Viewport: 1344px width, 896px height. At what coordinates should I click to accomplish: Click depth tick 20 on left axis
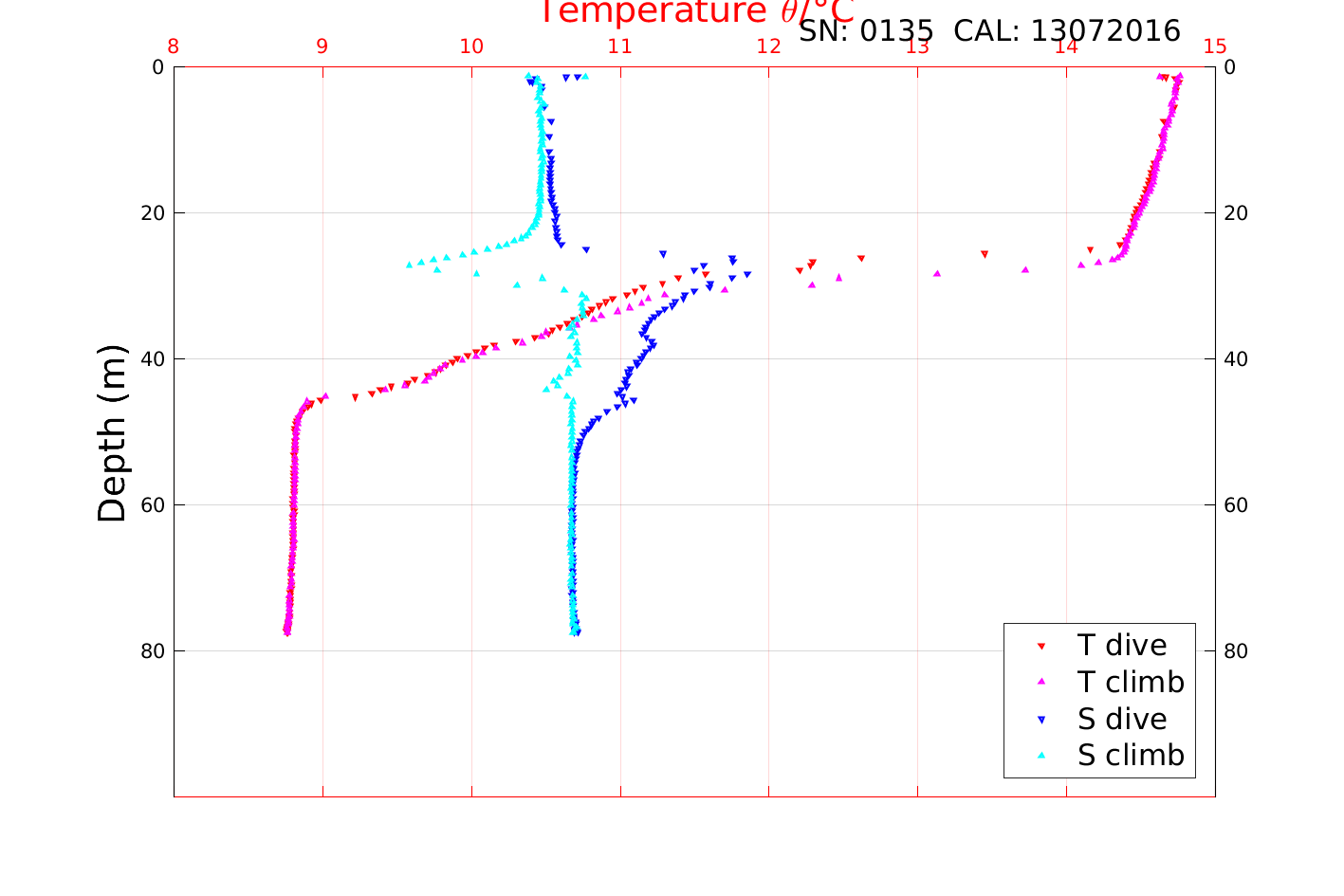pos(152,213)
